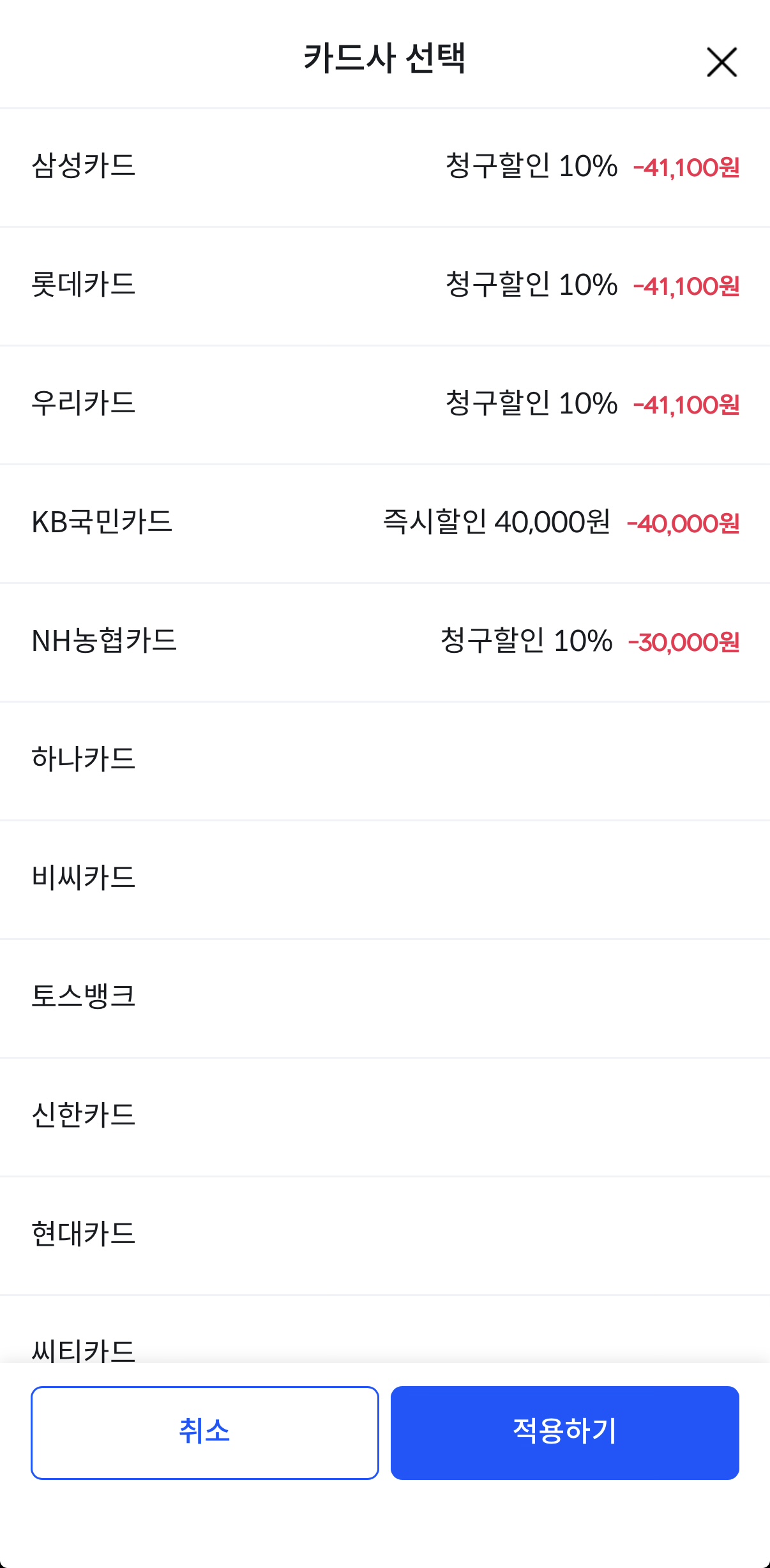The width and height of the screenshot is (770, 1568).
Task: Tap 롯데카드 청구할인 10% label
Action: [531, 285]
